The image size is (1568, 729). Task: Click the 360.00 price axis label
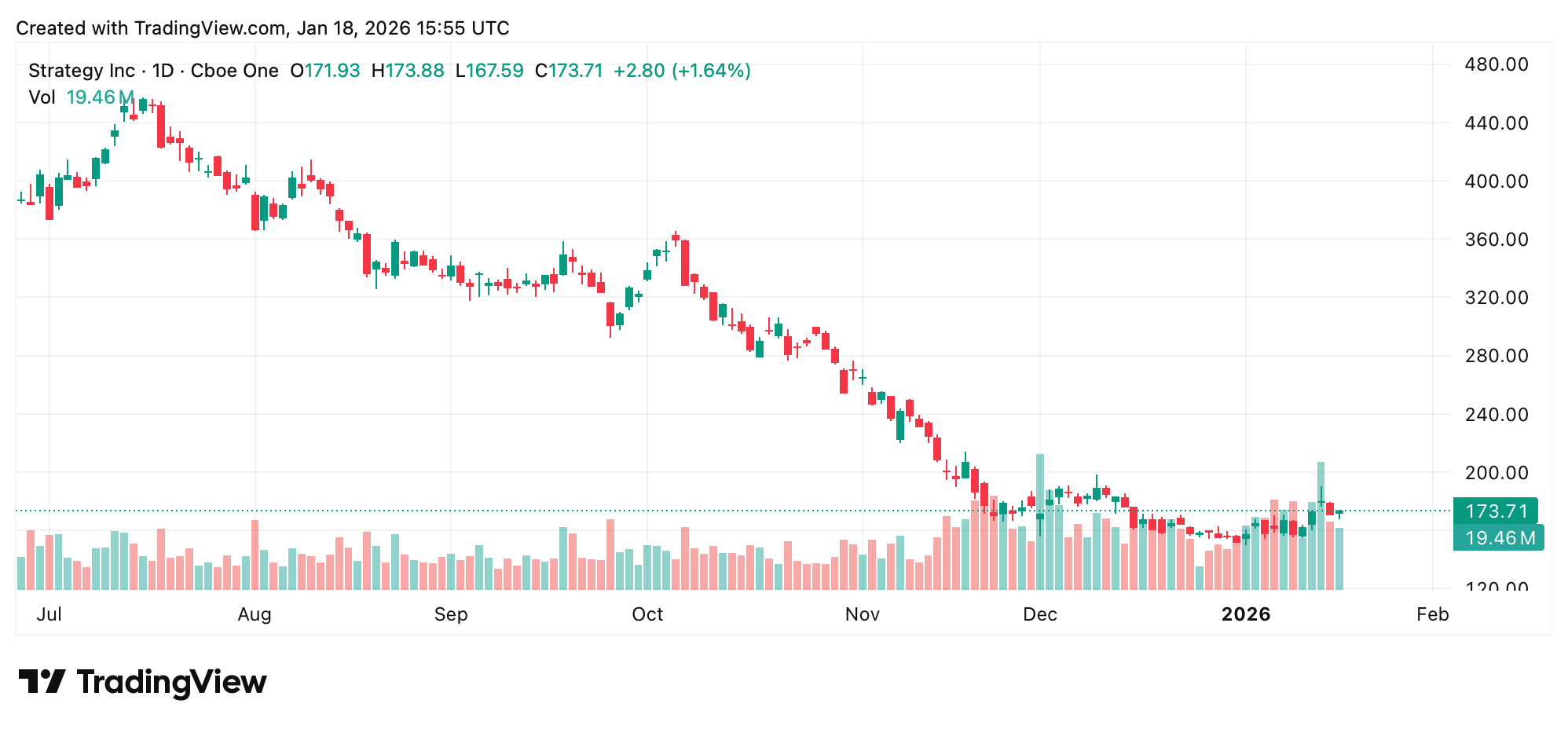[x=1496, y=240]
